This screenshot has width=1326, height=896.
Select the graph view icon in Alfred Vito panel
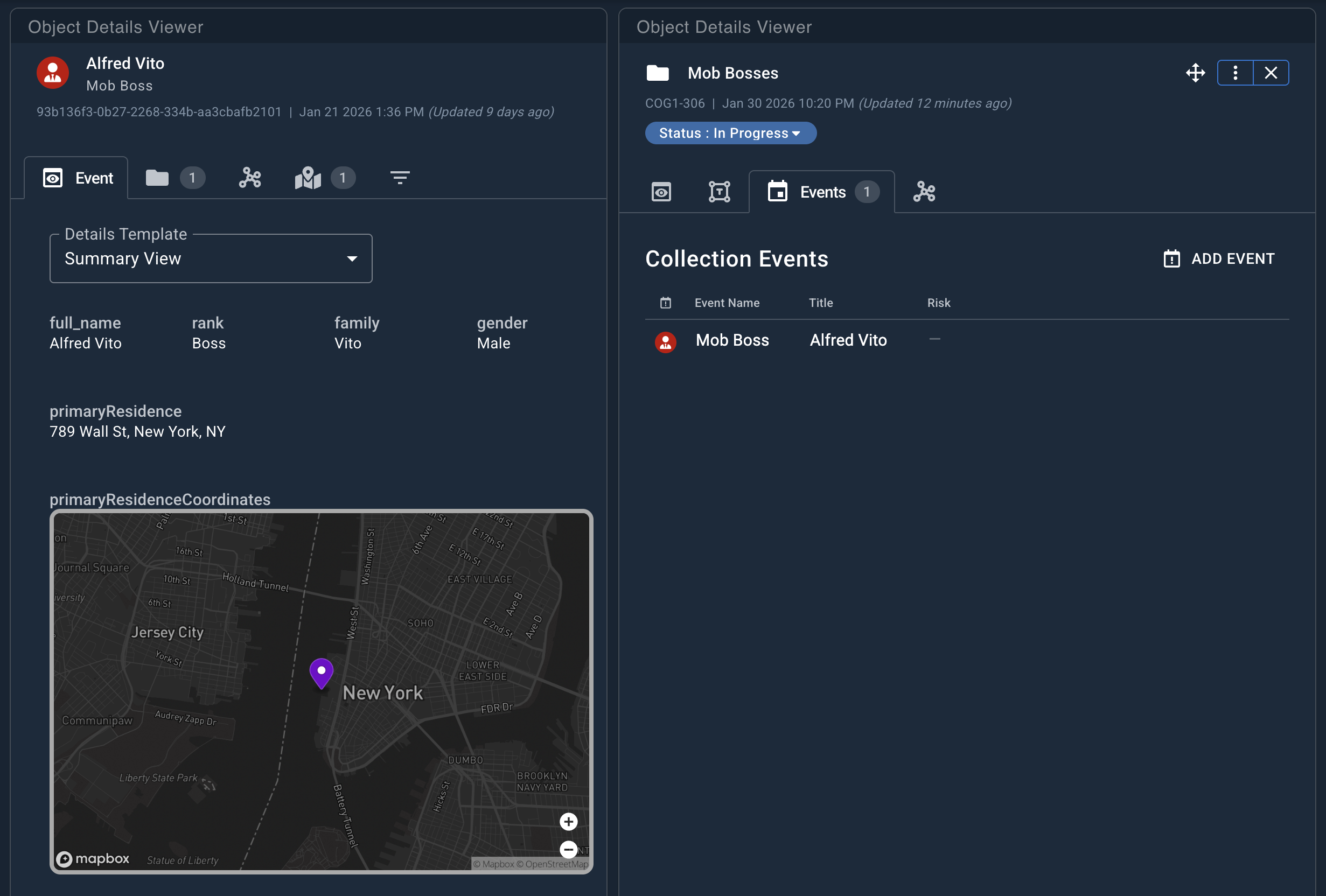click(249, 178)
